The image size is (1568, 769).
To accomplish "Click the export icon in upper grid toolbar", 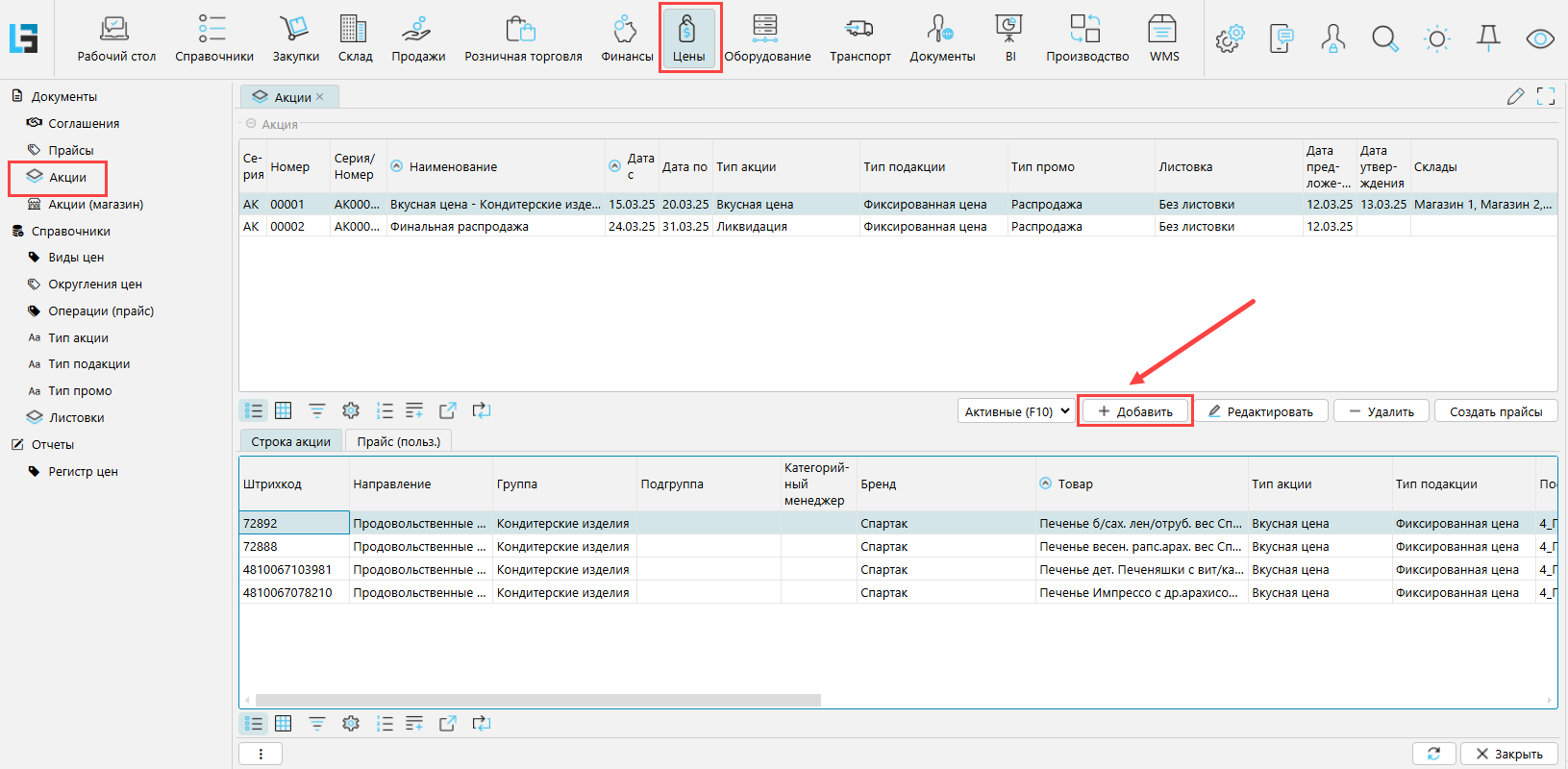I will [448, 411].
